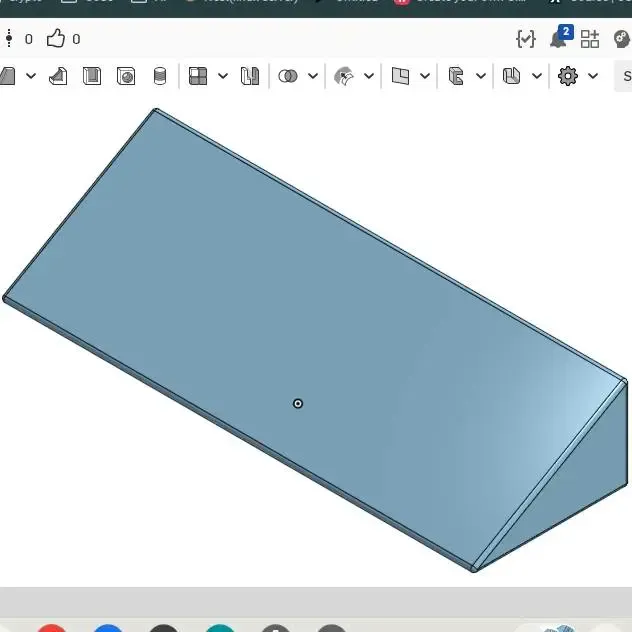Expand dropdown beside the face-modify tool
Image resolution: width=632 pixels, height=632 pixels.
point(369,76)
